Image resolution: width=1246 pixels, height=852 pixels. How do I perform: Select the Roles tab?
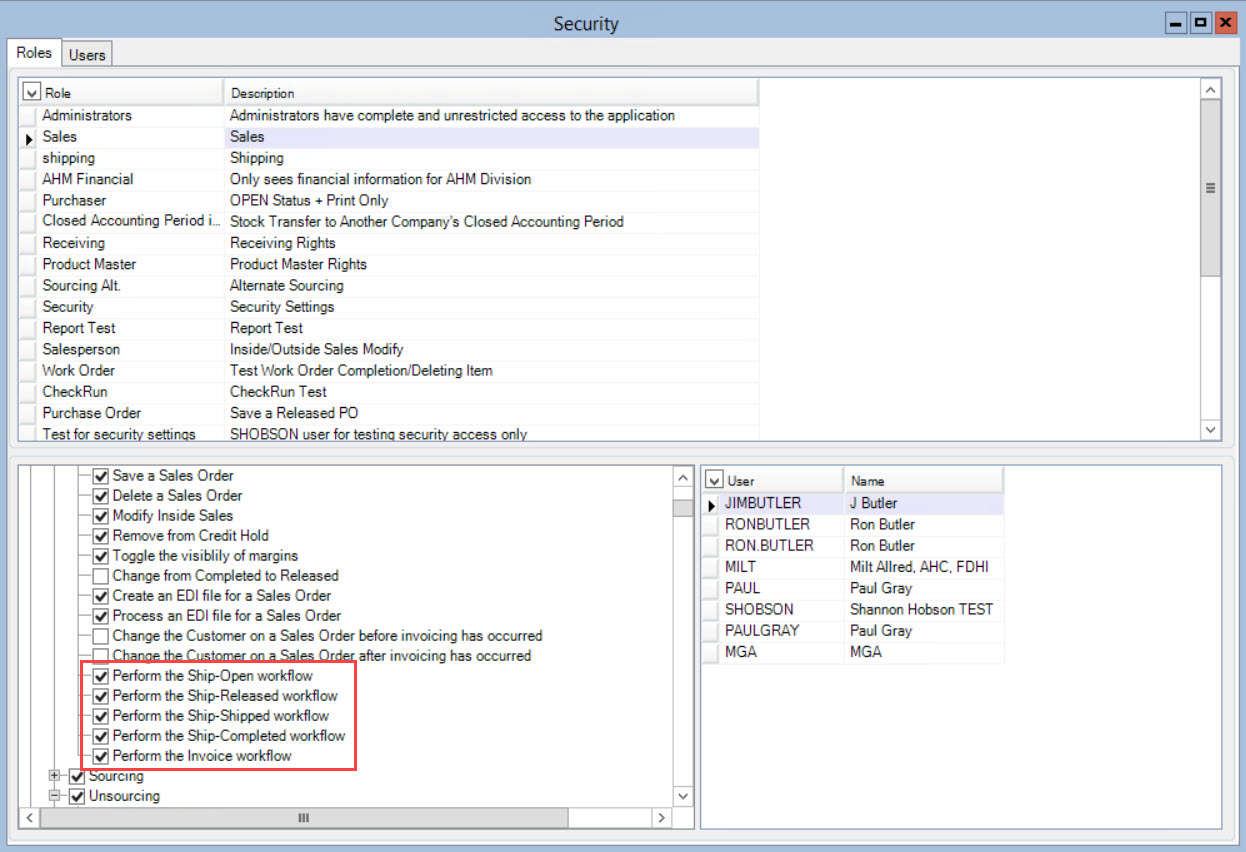tap(34, 54)
